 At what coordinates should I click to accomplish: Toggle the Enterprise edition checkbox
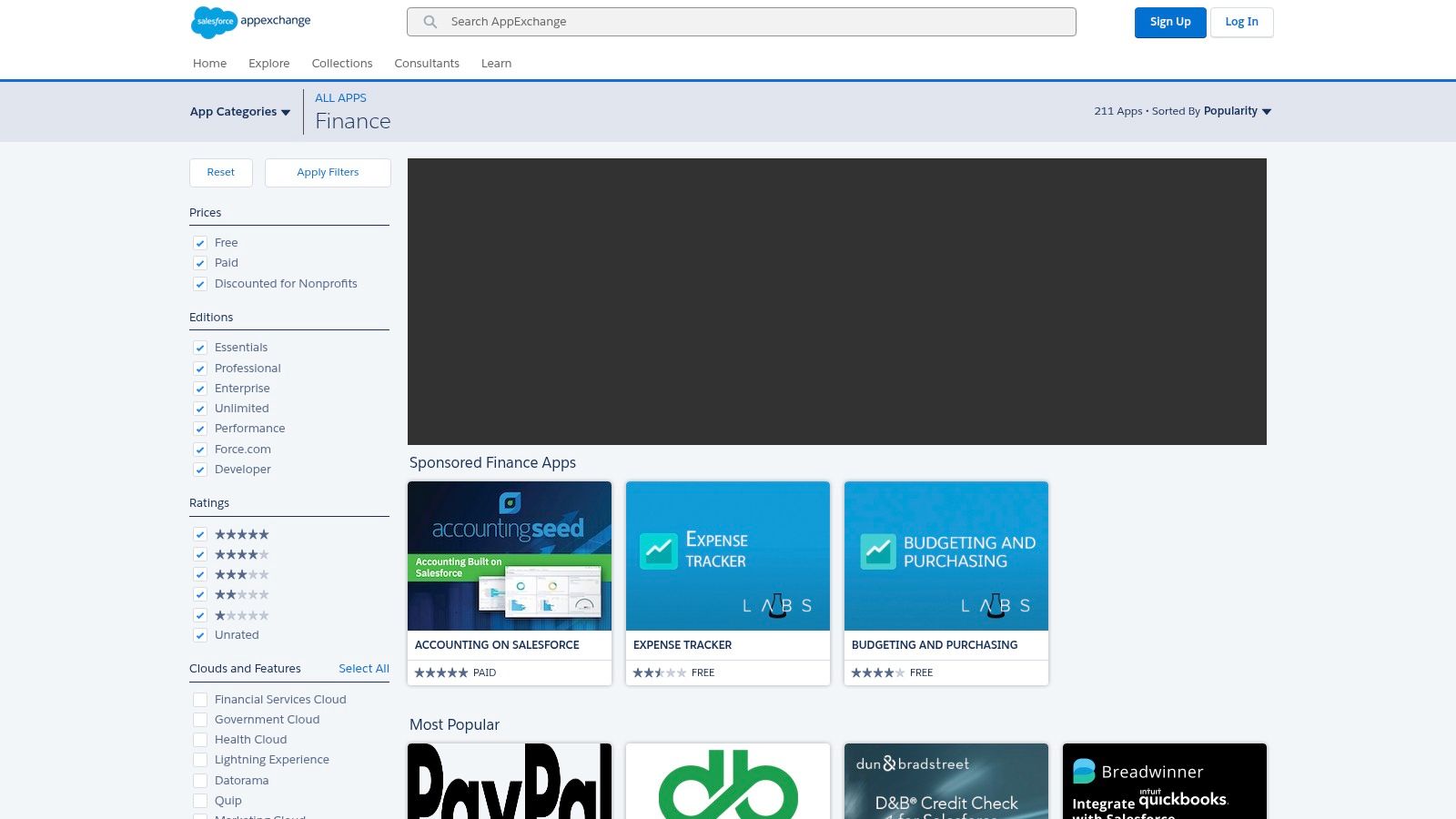click(200, 389)
